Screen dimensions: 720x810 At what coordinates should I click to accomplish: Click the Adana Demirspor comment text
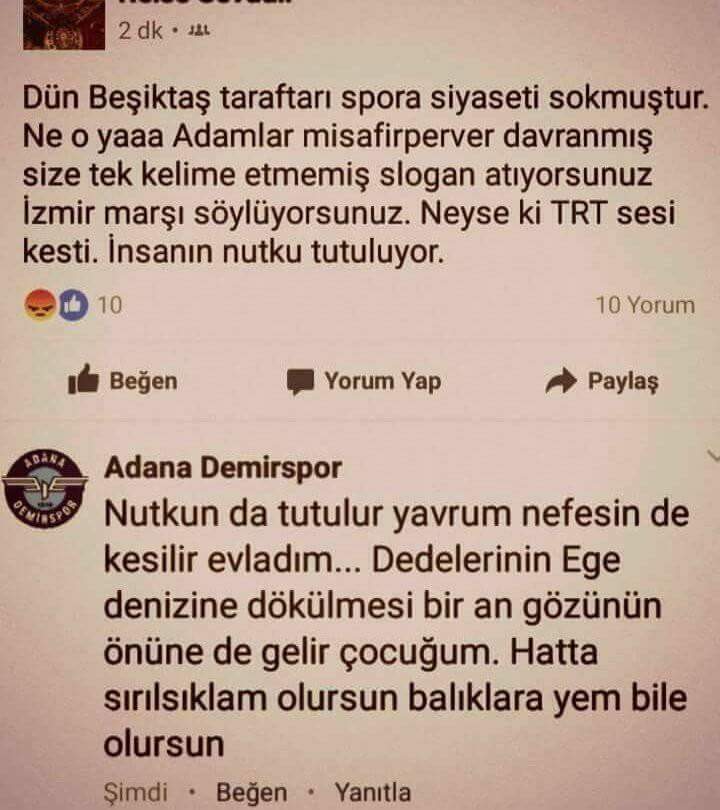click(396, 629)
